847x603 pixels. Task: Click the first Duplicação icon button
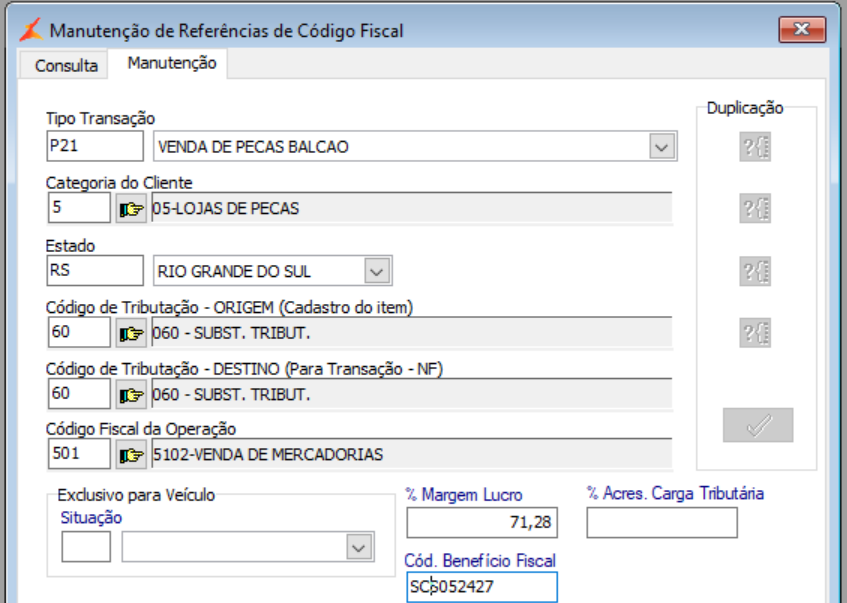pos(755,148)
